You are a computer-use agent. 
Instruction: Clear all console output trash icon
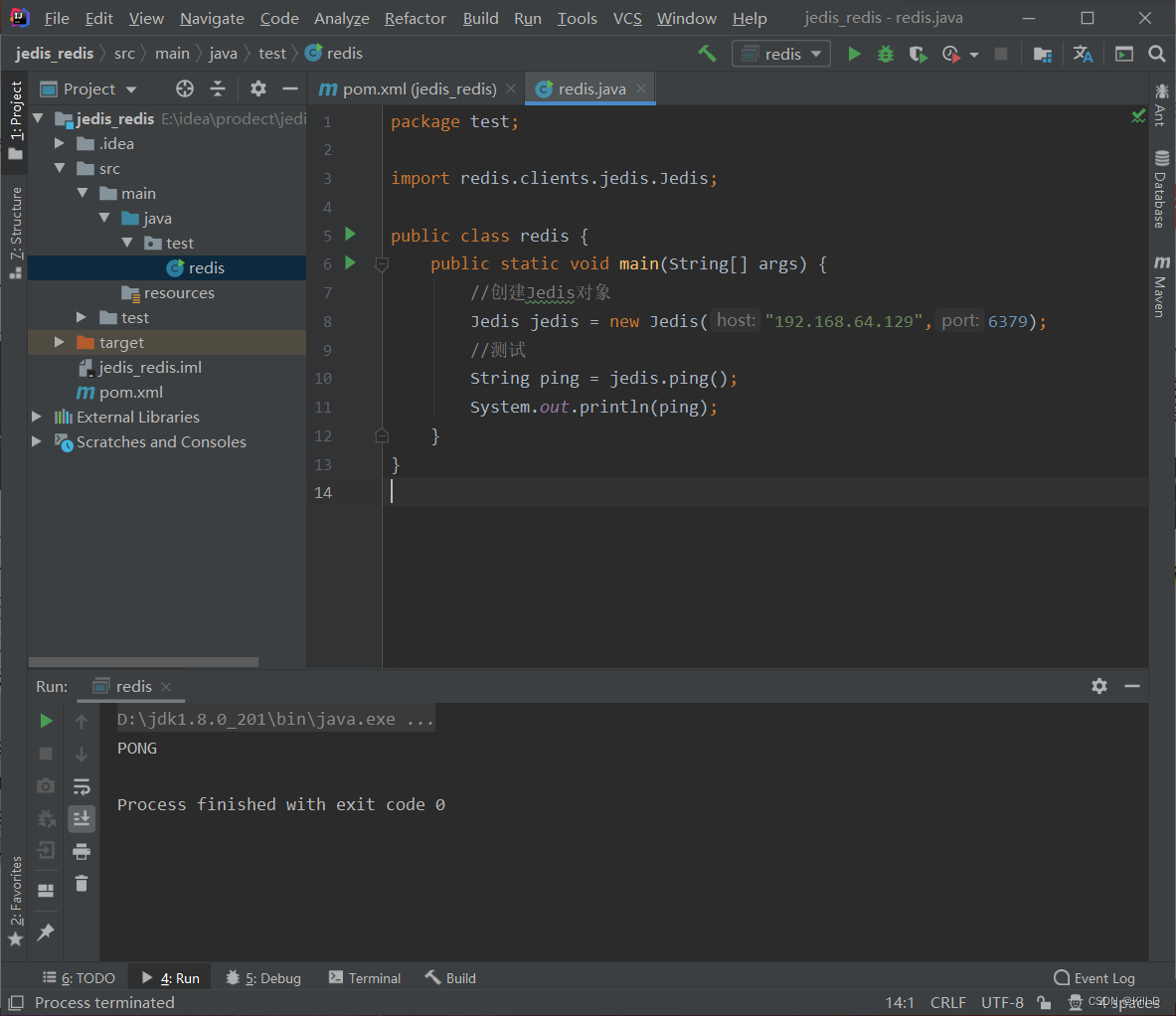(82, 884)
